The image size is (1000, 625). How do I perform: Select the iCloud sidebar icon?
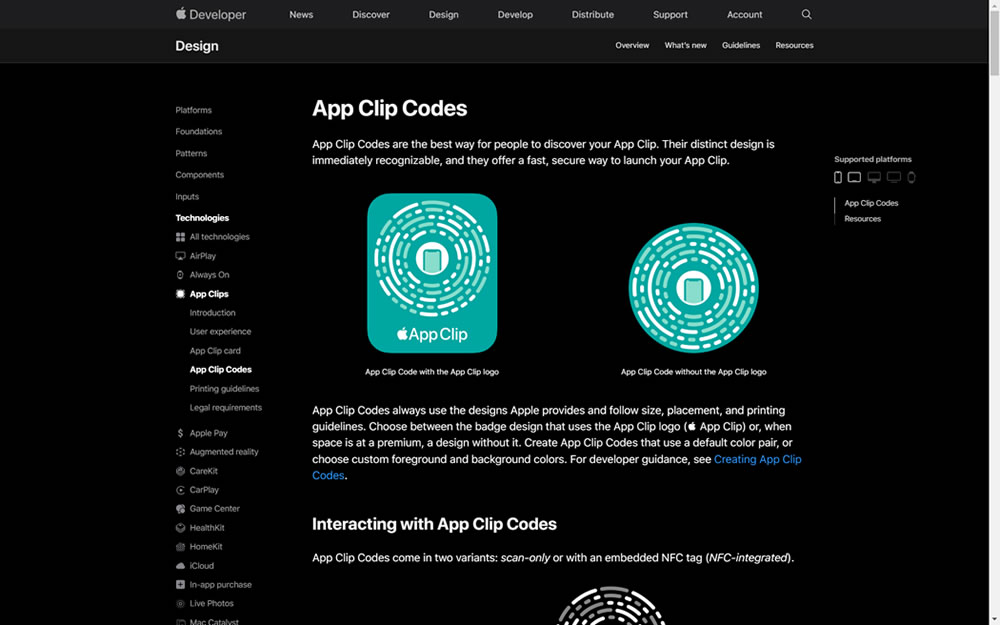coord(180,566)
